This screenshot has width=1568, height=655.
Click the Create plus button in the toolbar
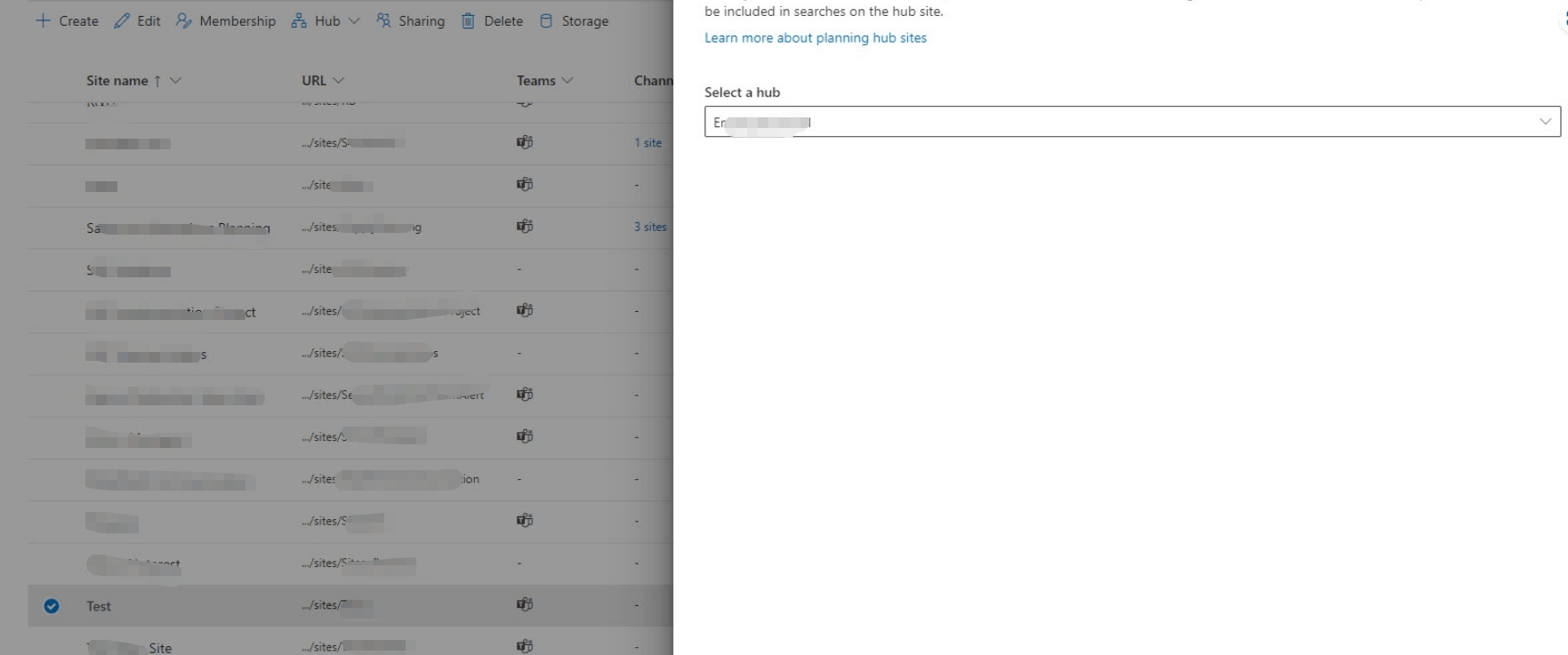point(67,20)
